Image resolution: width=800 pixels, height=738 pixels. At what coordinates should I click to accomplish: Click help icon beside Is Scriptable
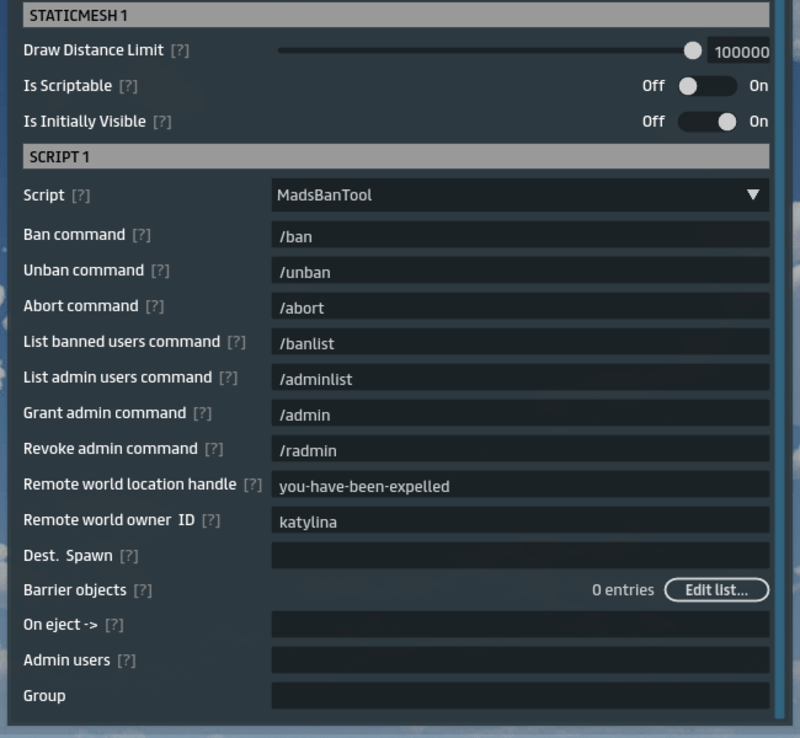128,86
